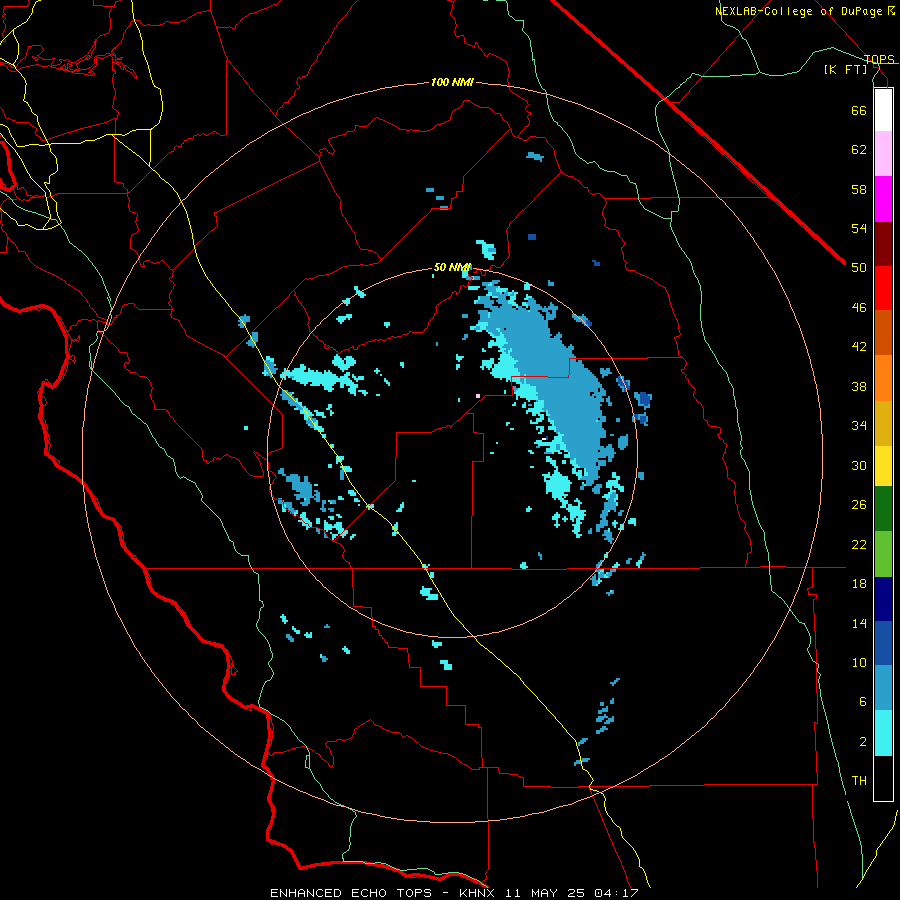Click the '18' legend value
The height and width of the screenshot is (900, 900).
[x=859, y=584]
